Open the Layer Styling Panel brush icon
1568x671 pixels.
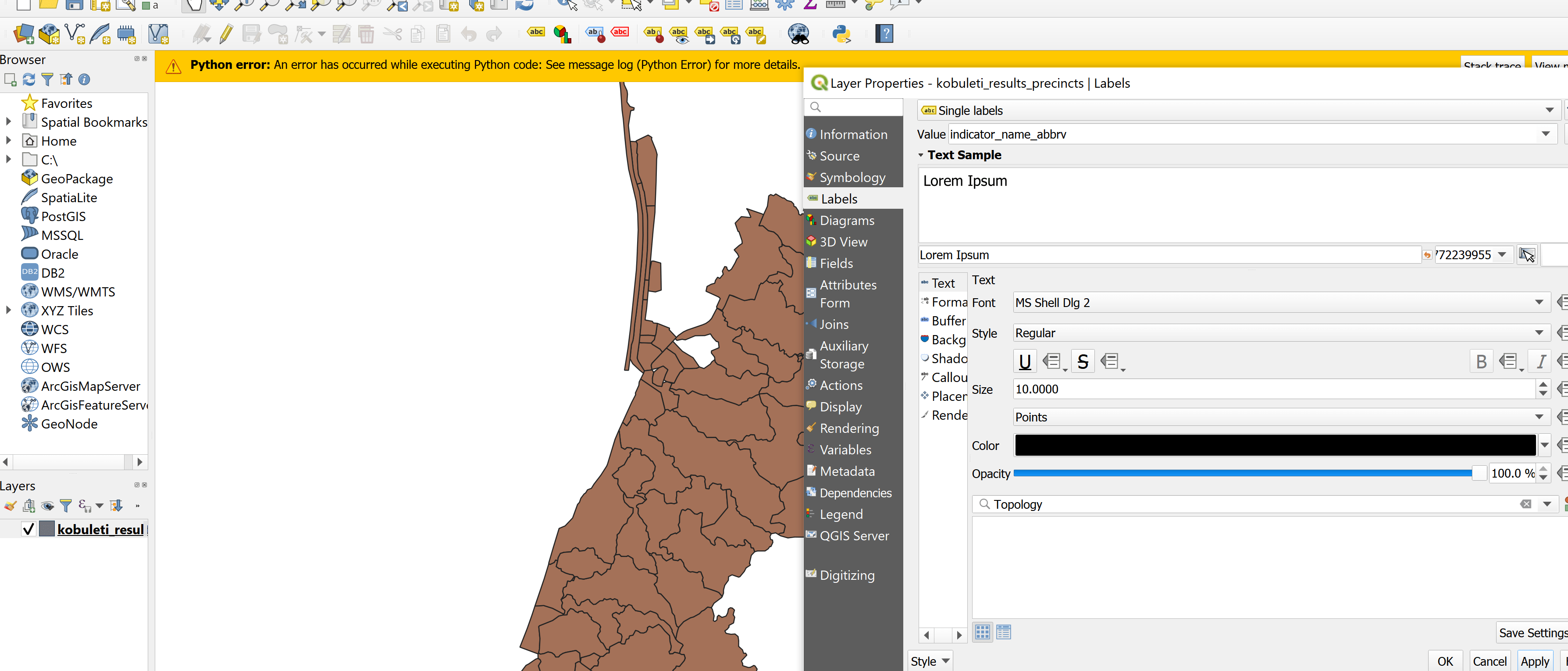11,505
